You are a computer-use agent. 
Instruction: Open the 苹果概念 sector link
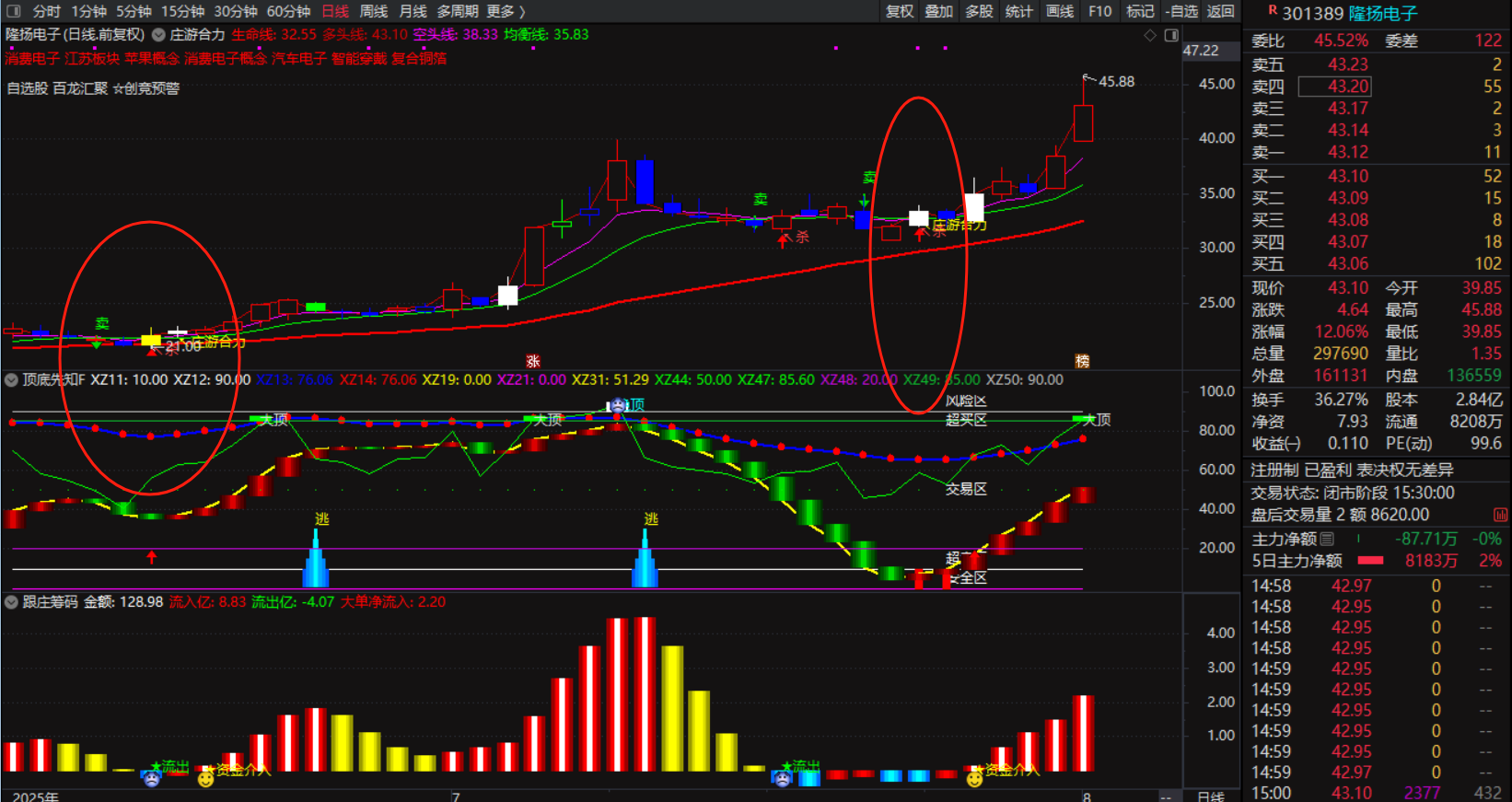coord(152,58)
